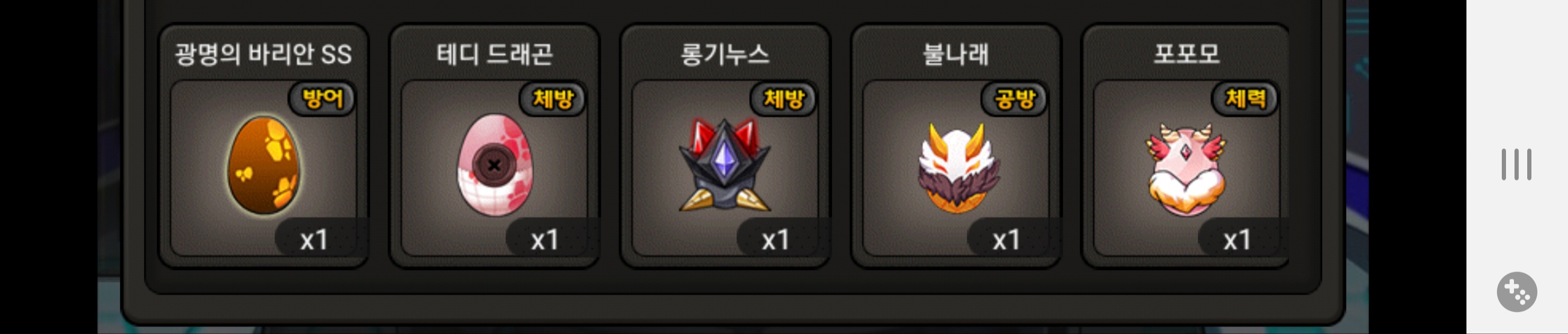Tap the 체방 tag on 롱기누스
The image size is (1568, 334).
[x=783, y=98]
